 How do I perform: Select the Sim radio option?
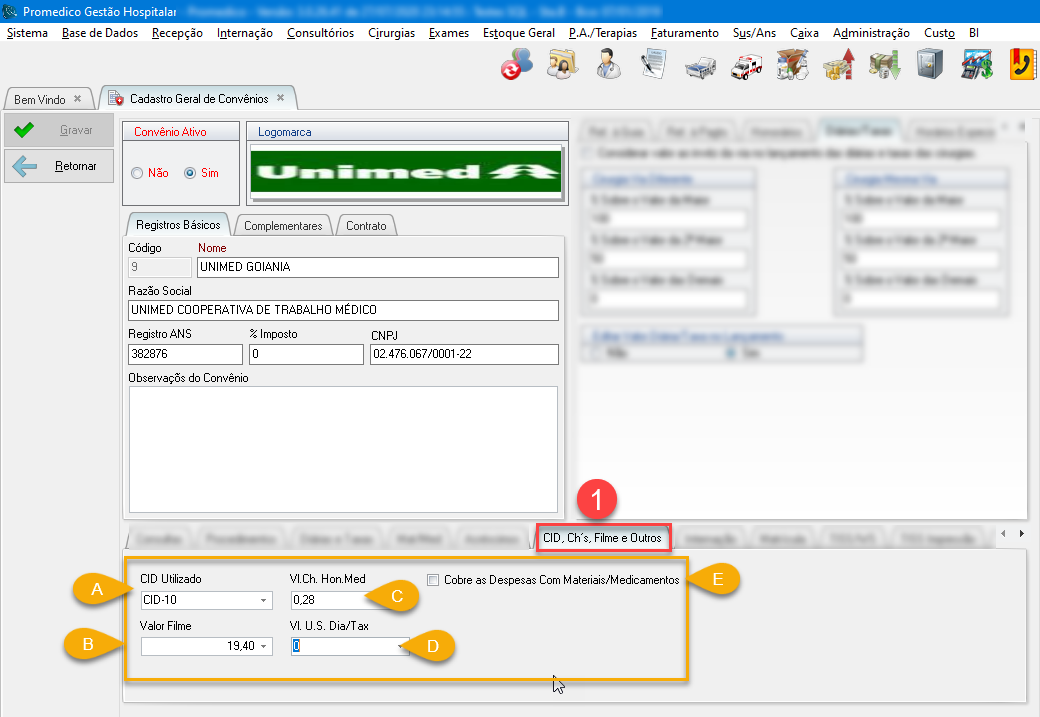(x=190, y=173)
